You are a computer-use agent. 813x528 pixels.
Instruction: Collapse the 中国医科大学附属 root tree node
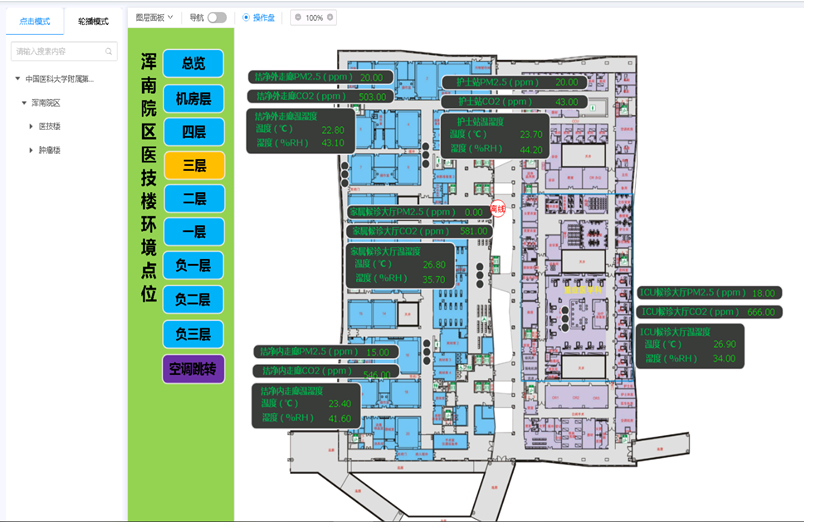tap(17, 79)
